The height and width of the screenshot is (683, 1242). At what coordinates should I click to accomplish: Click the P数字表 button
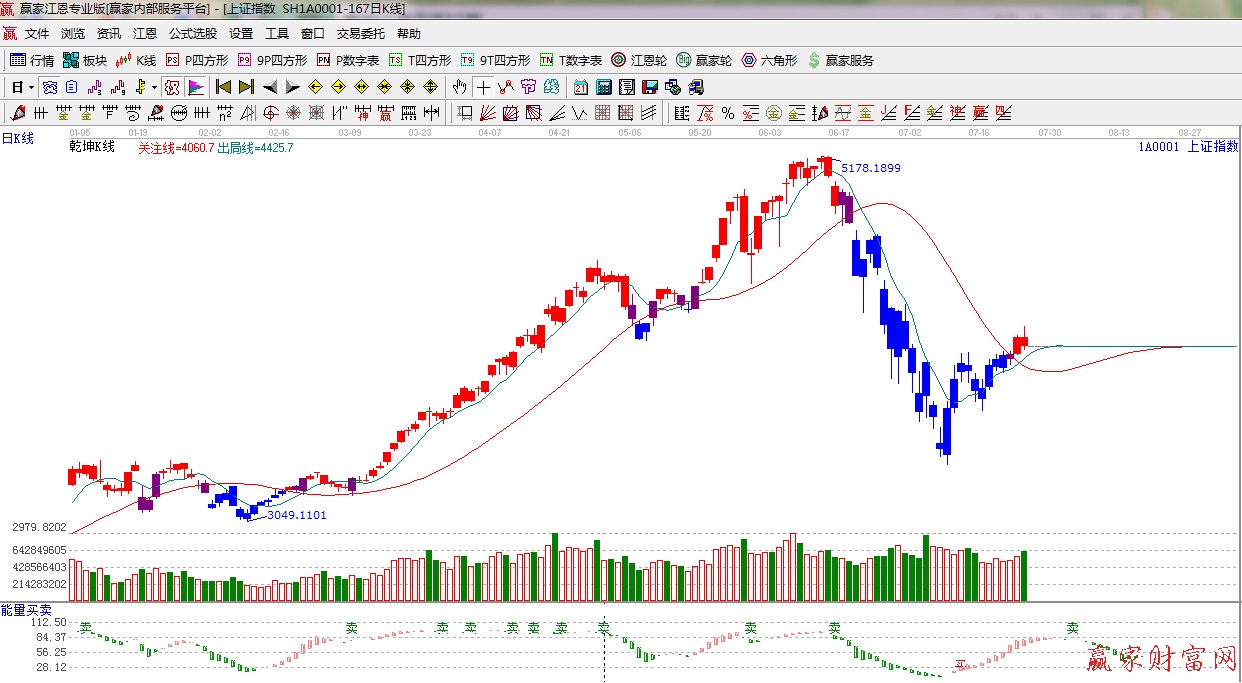pyautogui.click(x=348, y=60)
